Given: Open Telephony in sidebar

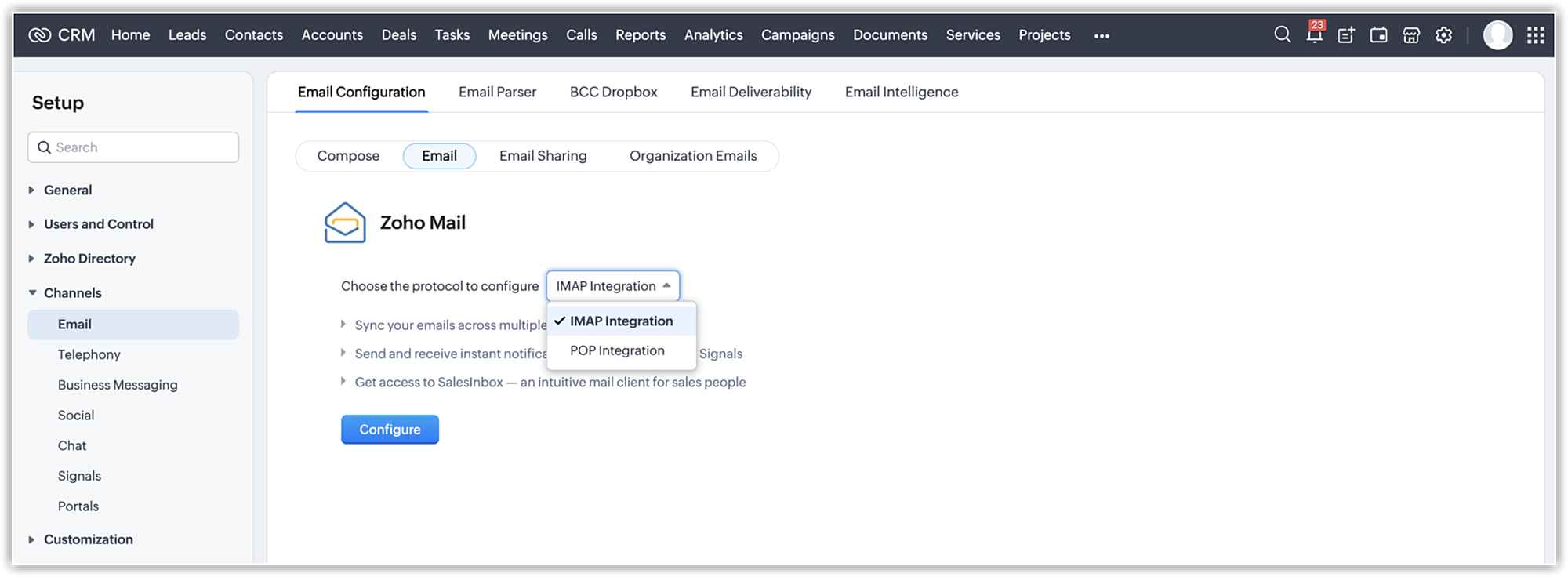Looking at the screenshot, I should [x=89, y=354].
